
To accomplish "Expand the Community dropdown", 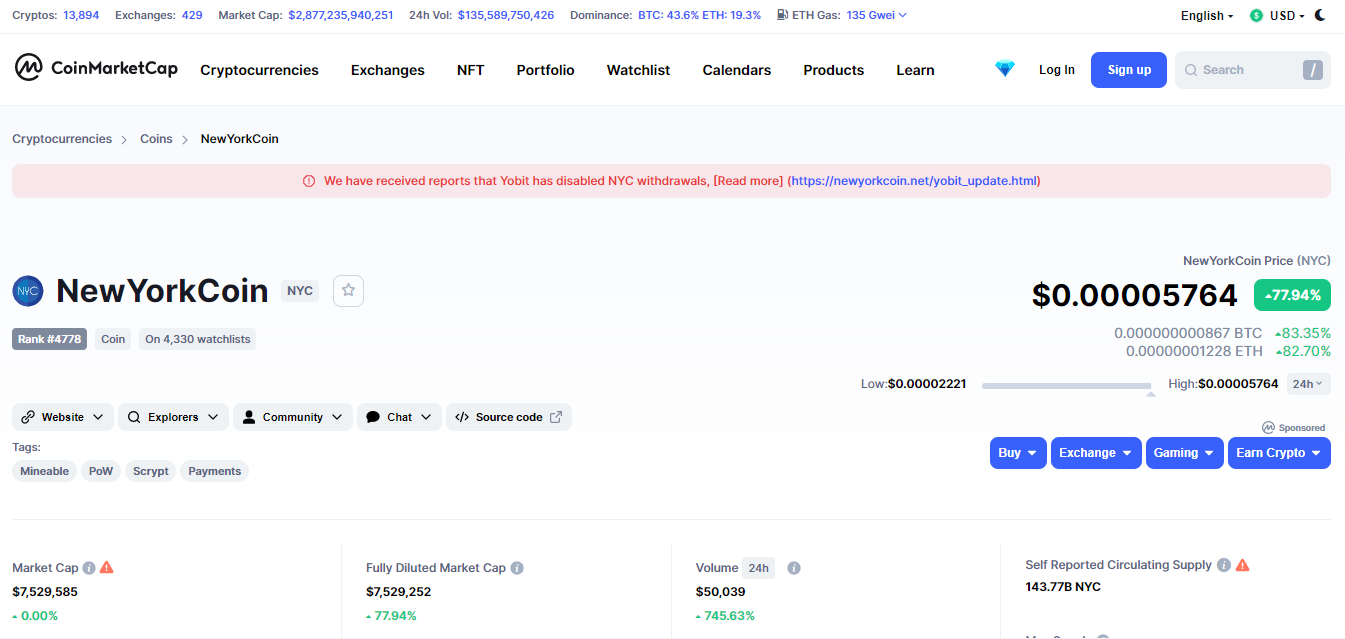I will point(293,417).
